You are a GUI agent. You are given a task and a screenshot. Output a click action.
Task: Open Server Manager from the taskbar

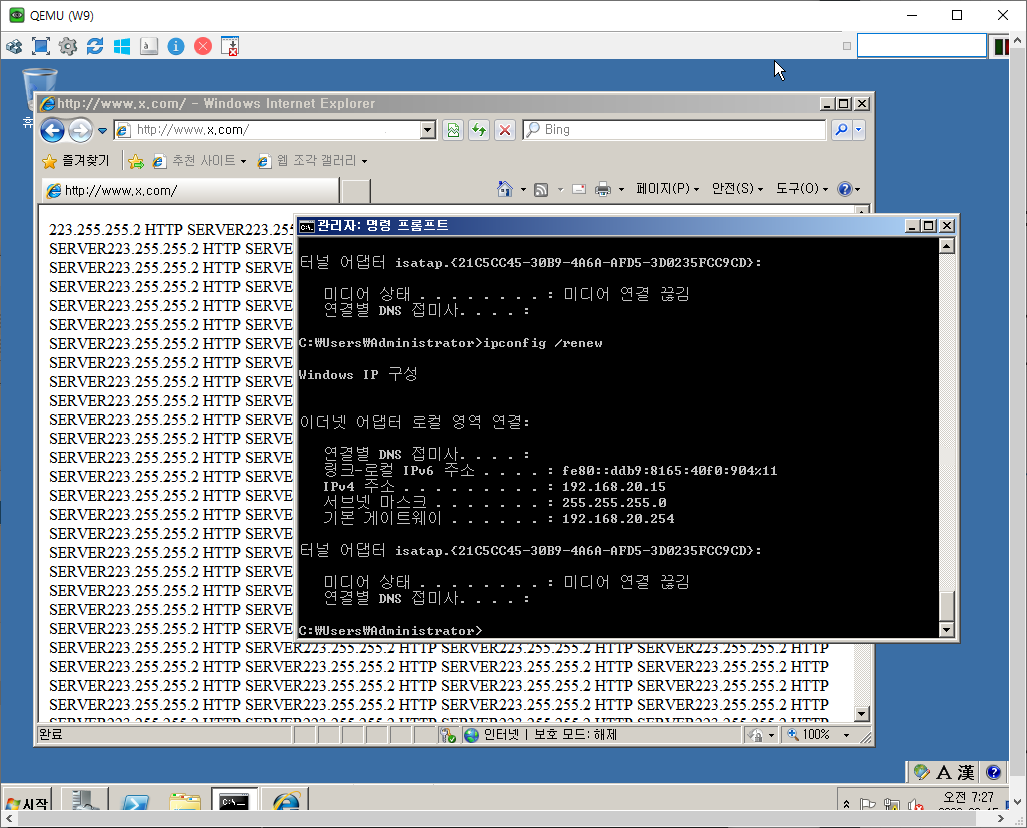pyautogui.click(x=85, y=800)
